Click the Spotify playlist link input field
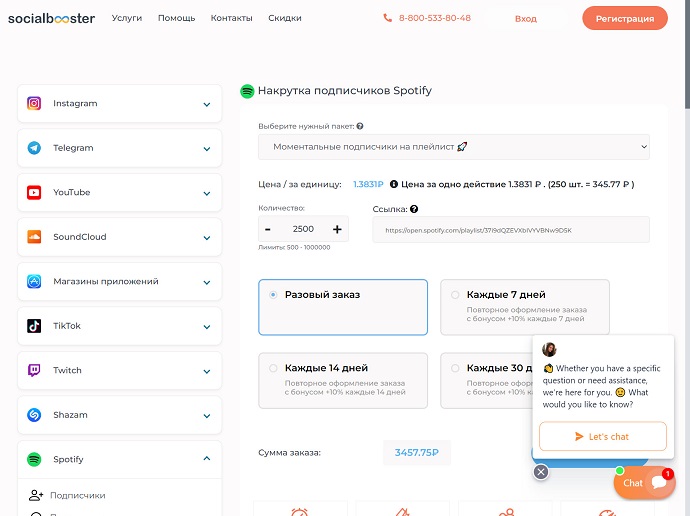 [511, 230]
